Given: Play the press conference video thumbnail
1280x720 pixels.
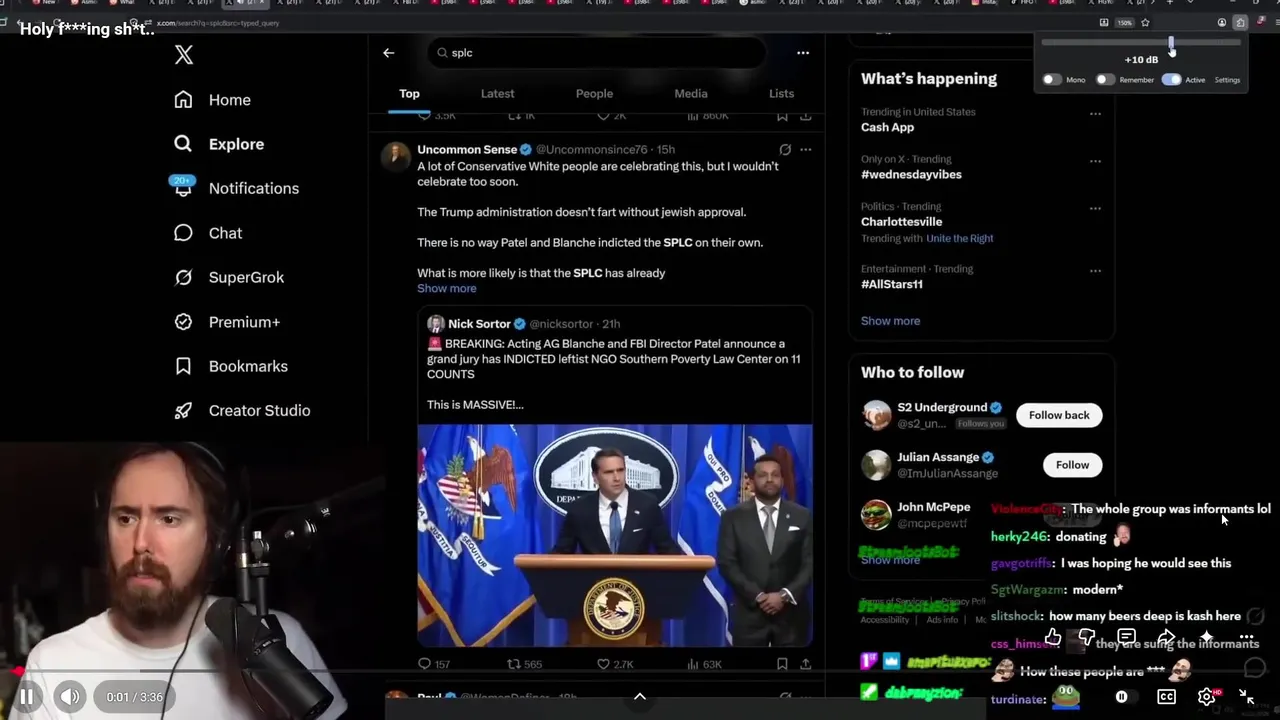Looking at the screenshot, I should point(615,535).
